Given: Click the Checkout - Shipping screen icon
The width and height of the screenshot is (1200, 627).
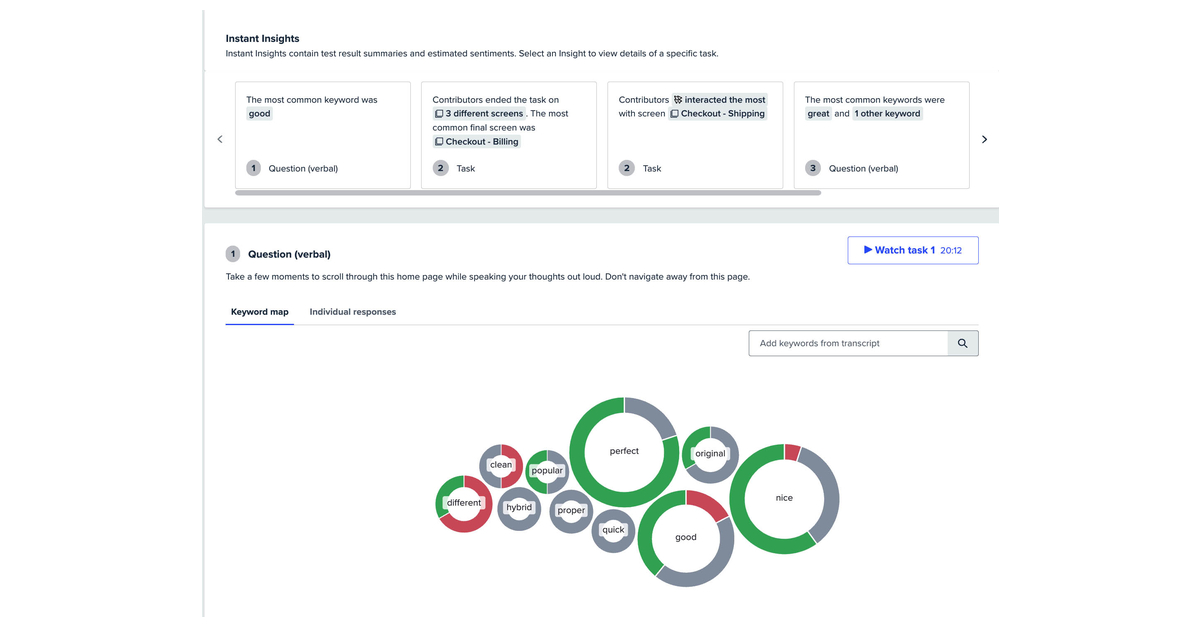Looking at the screenshot, I should tap(674, 114).
